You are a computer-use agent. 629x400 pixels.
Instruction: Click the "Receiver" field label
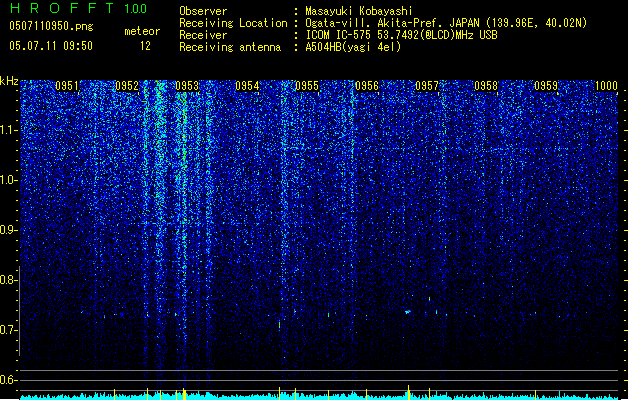click(x=203, y=35)
